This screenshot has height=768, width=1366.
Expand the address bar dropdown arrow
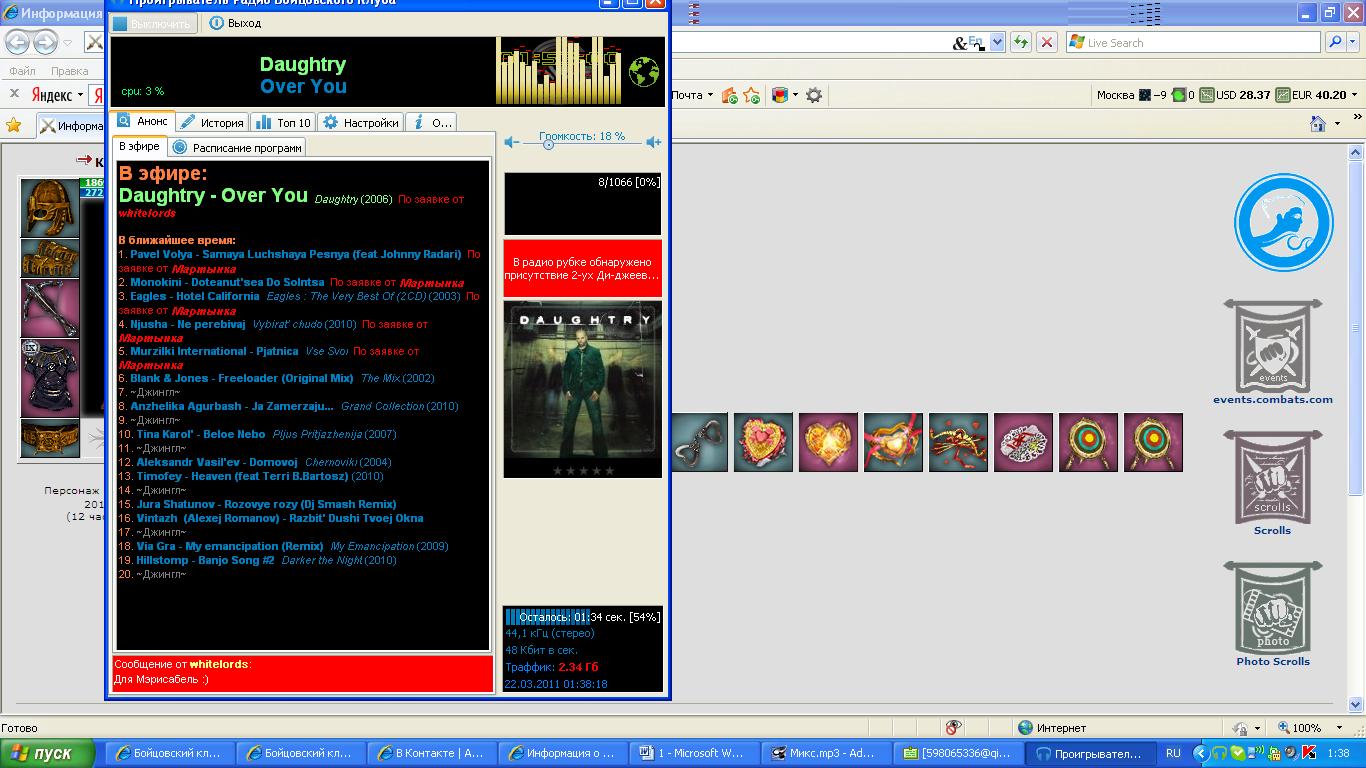[x=997, y=42]
